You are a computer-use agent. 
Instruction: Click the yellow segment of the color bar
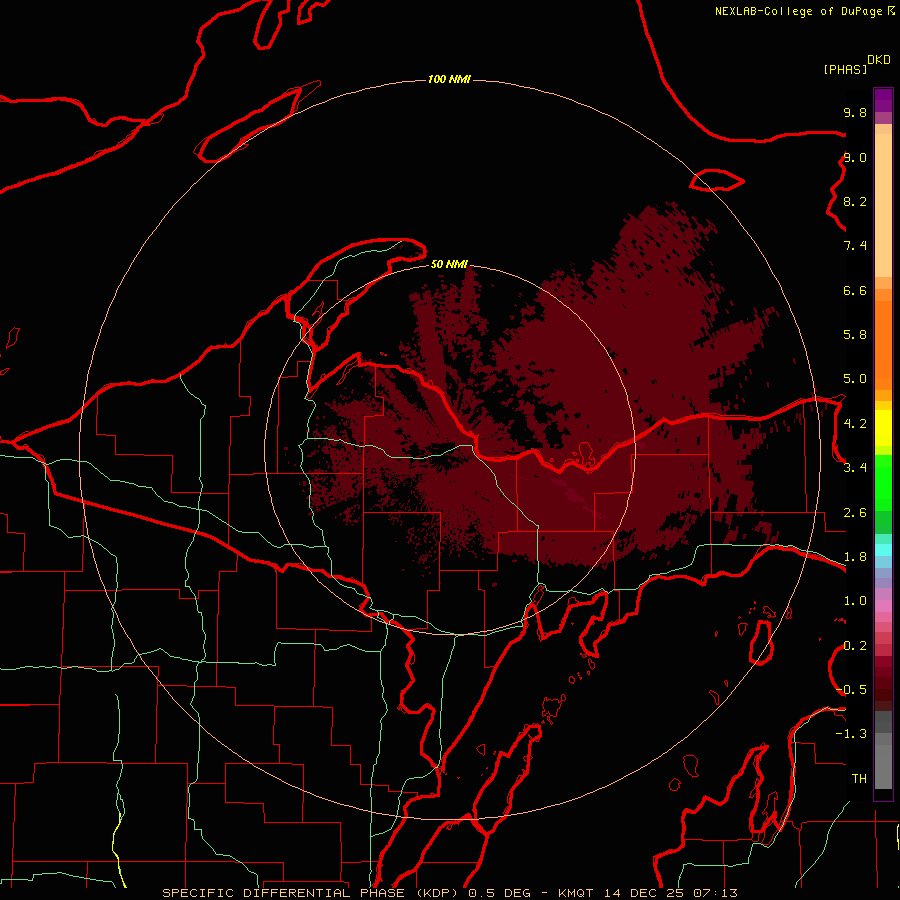click(883, 428)
